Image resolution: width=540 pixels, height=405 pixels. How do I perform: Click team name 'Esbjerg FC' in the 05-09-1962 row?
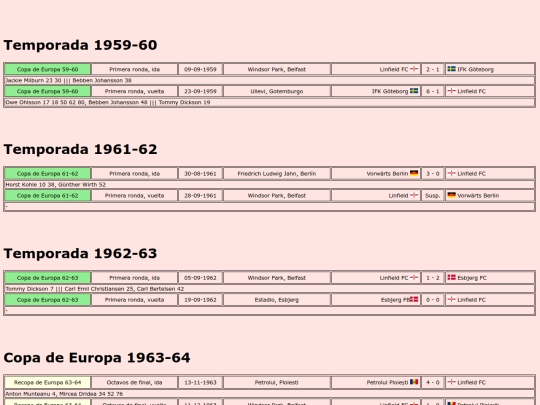click(472, 278)
